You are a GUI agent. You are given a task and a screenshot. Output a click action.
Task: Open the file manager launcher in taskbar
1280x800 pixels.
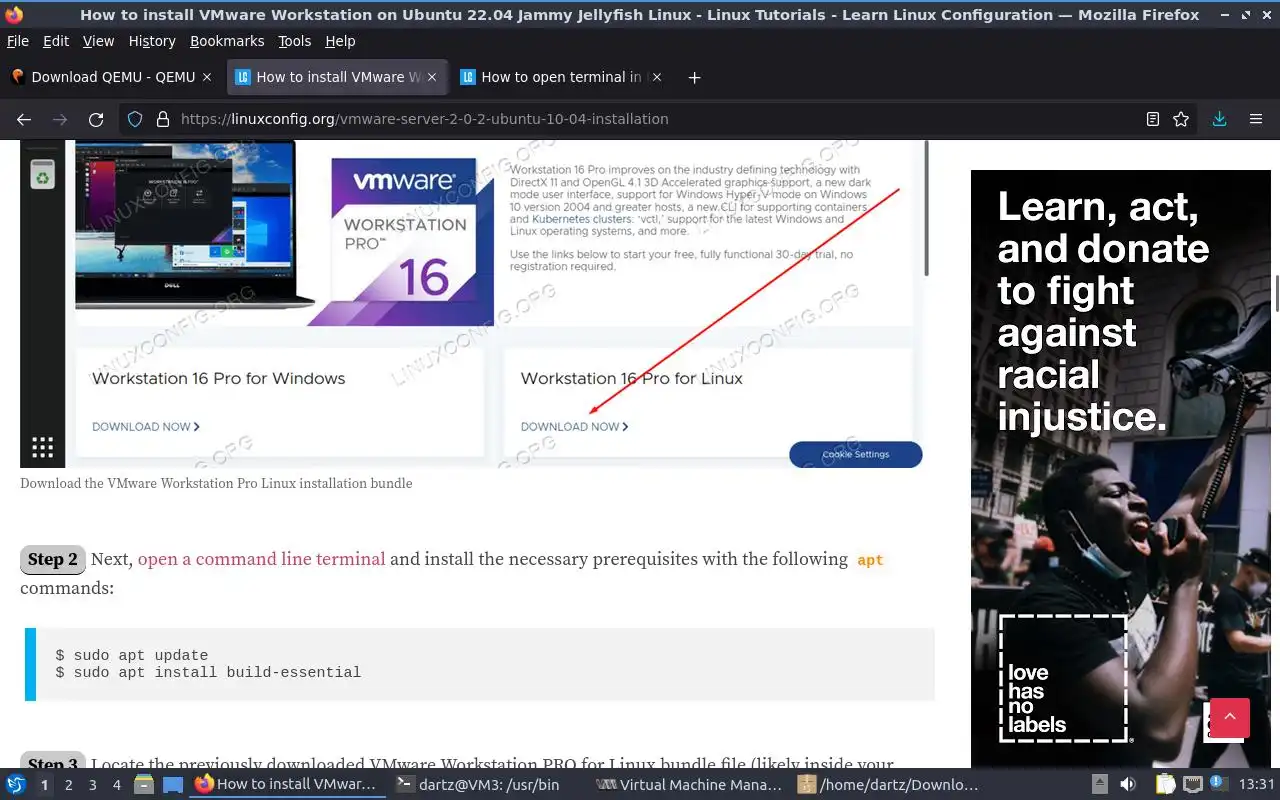coord(144,785)
